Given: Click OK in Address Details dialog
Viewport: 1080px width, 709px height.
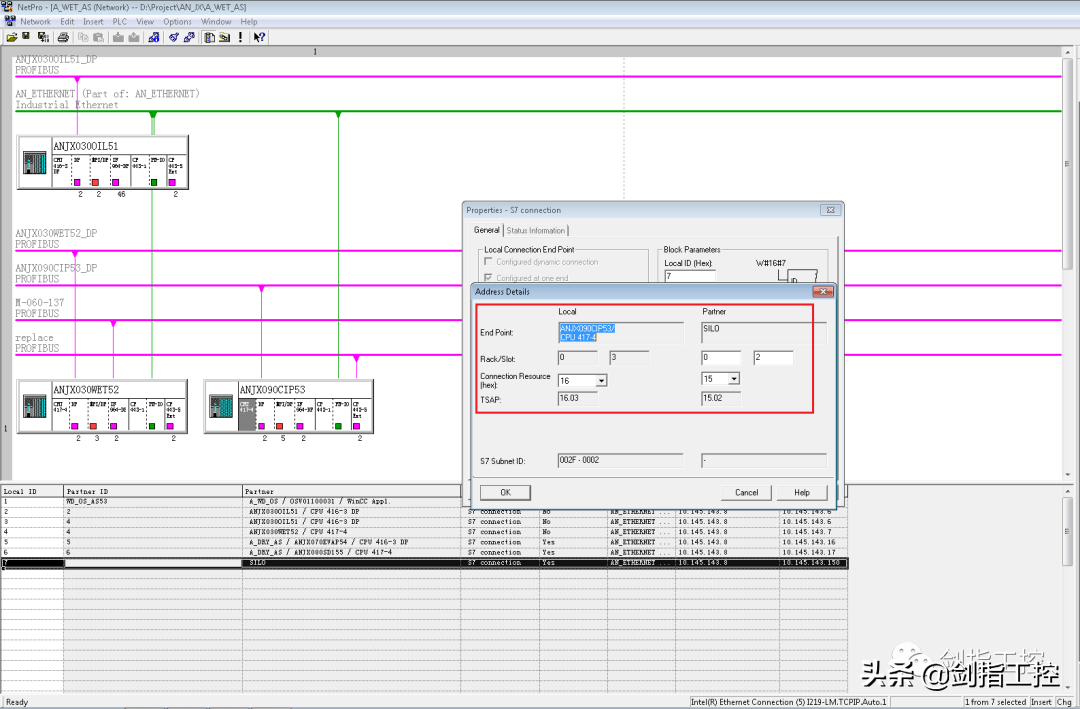Looking at the screenshot, I should coord(505,492).
